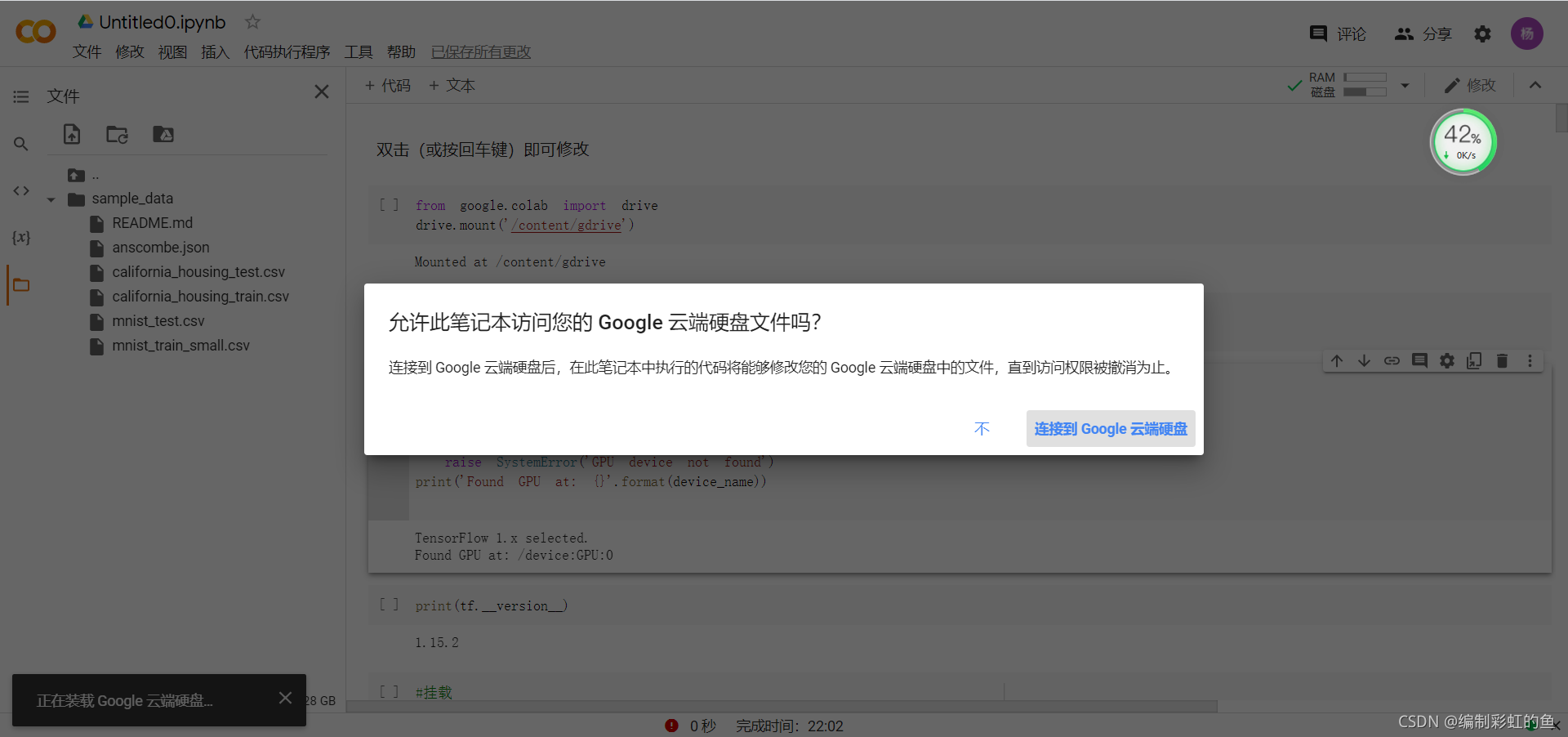Dismiss the 正在装载 Google 云端硬盘 toast
Viewport: 1568px width, 737px height.
coord(285,698)
